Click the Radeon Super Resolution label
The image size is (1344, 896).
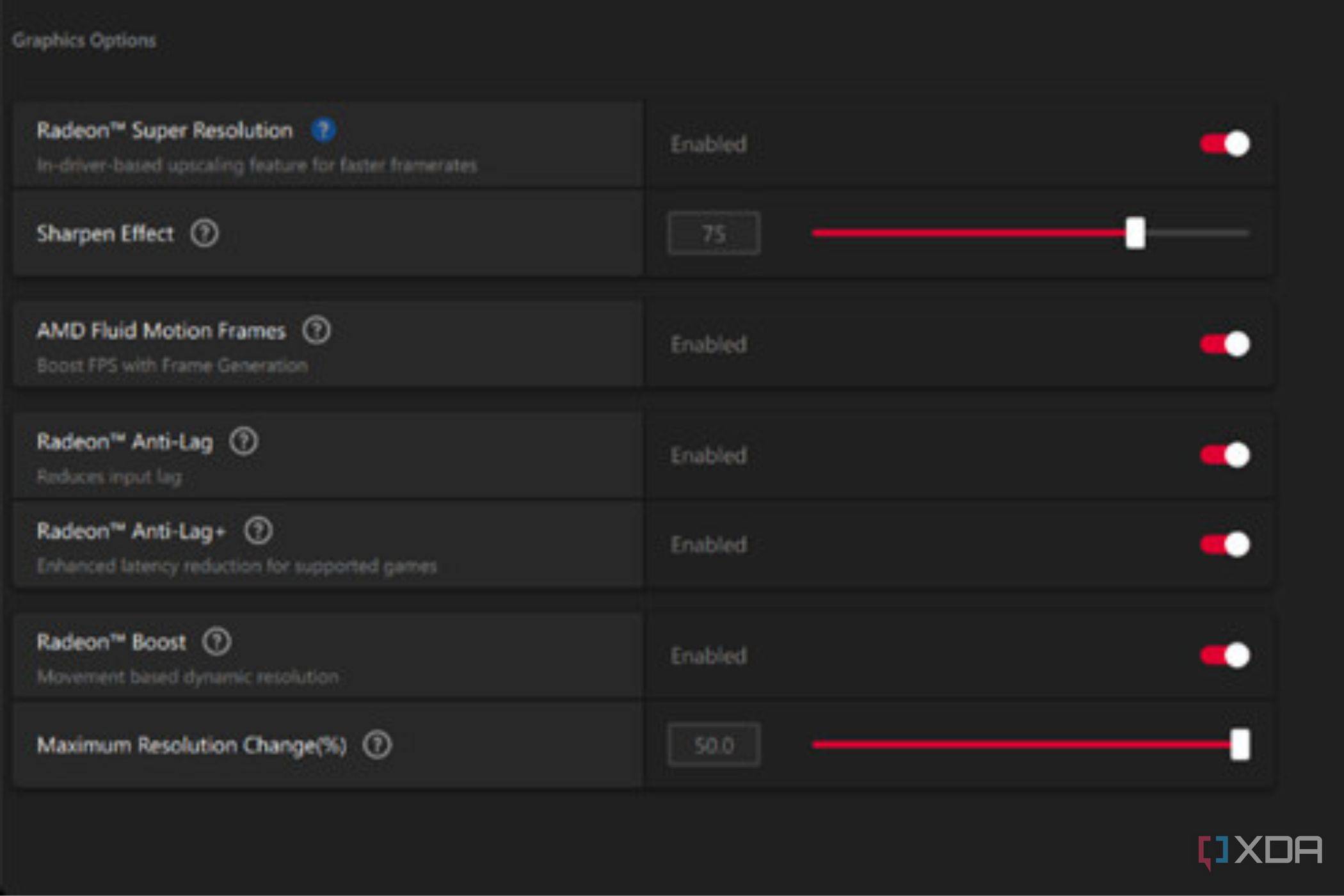click(164, 131)
